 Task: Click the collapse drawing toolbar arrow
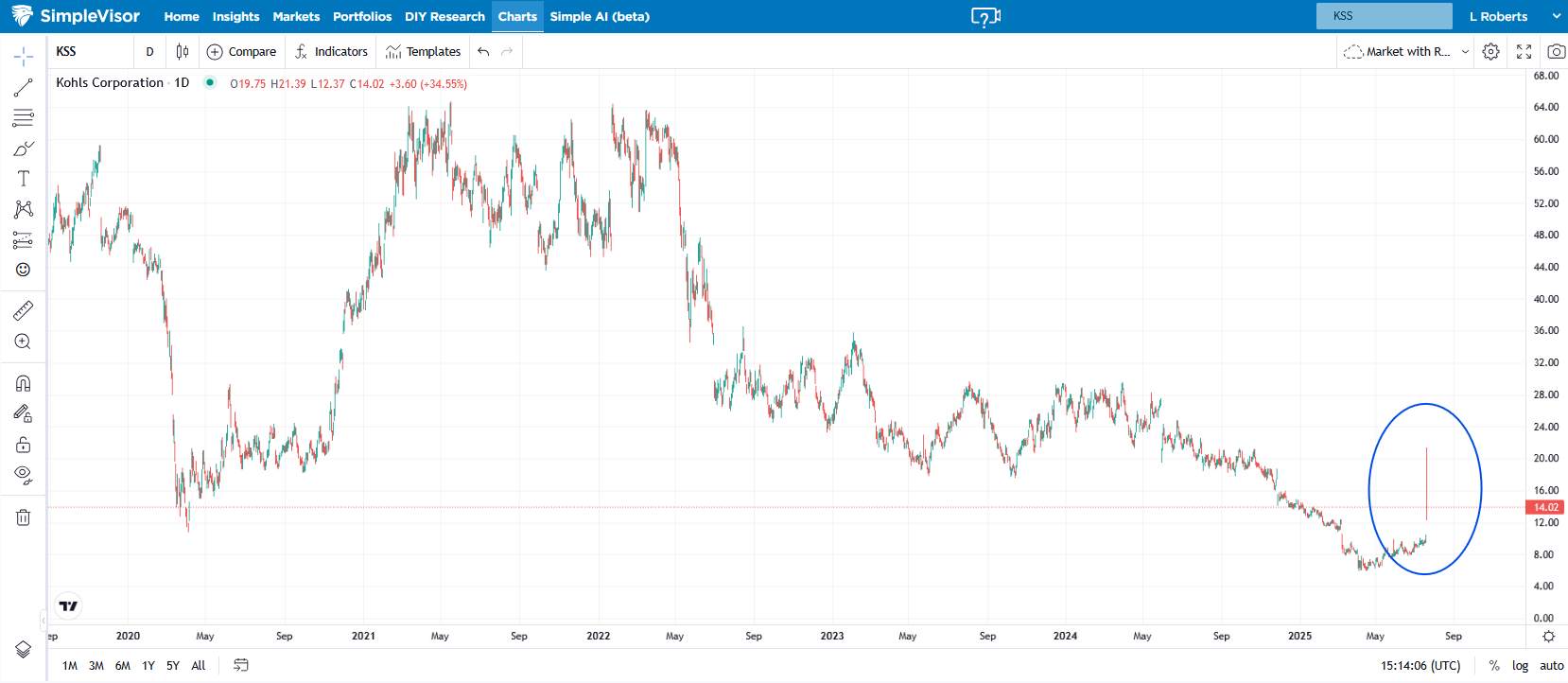(43, 621)
